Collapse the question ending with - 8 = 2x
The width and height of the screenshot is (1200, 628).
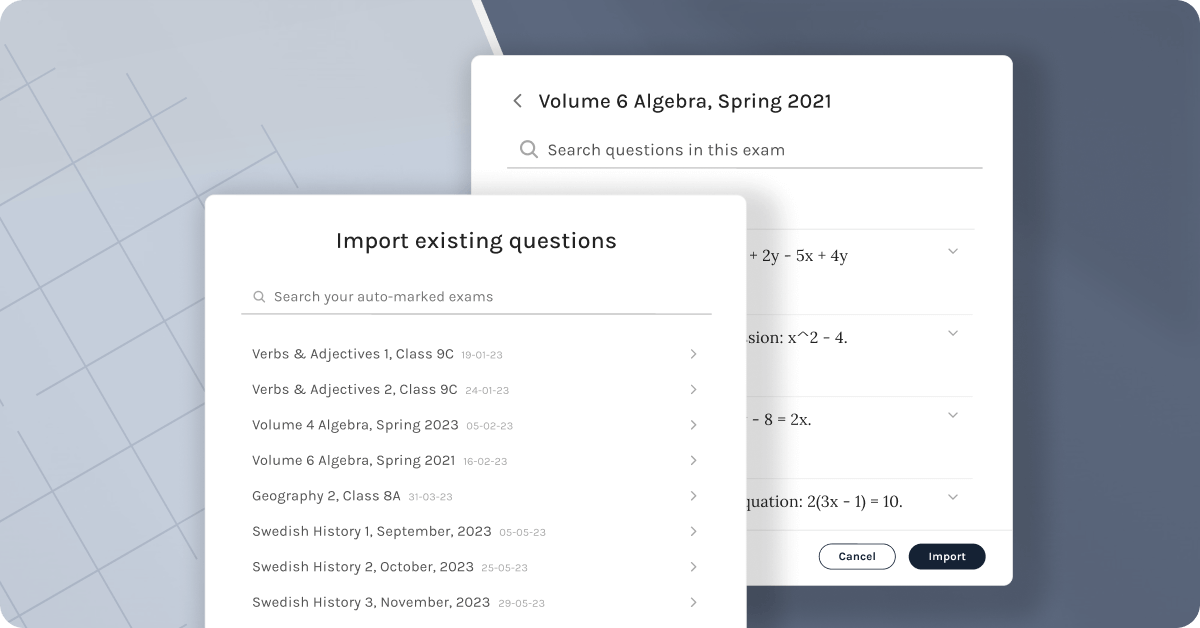pyautogui.click(x=953, y=415)
